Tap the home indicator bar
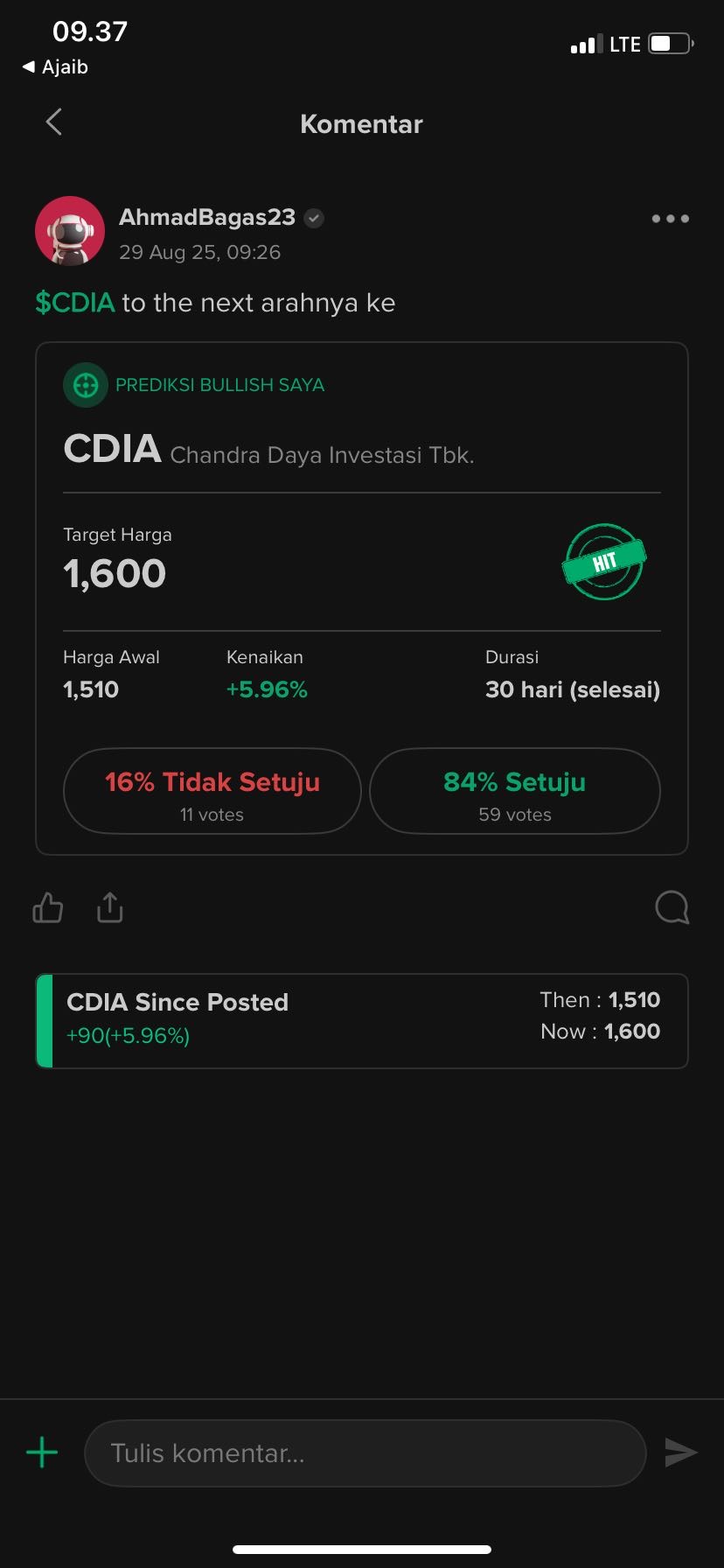The width and height of the screenshot is (724, 1568). pyautogui.click(x=362, y=1550)
